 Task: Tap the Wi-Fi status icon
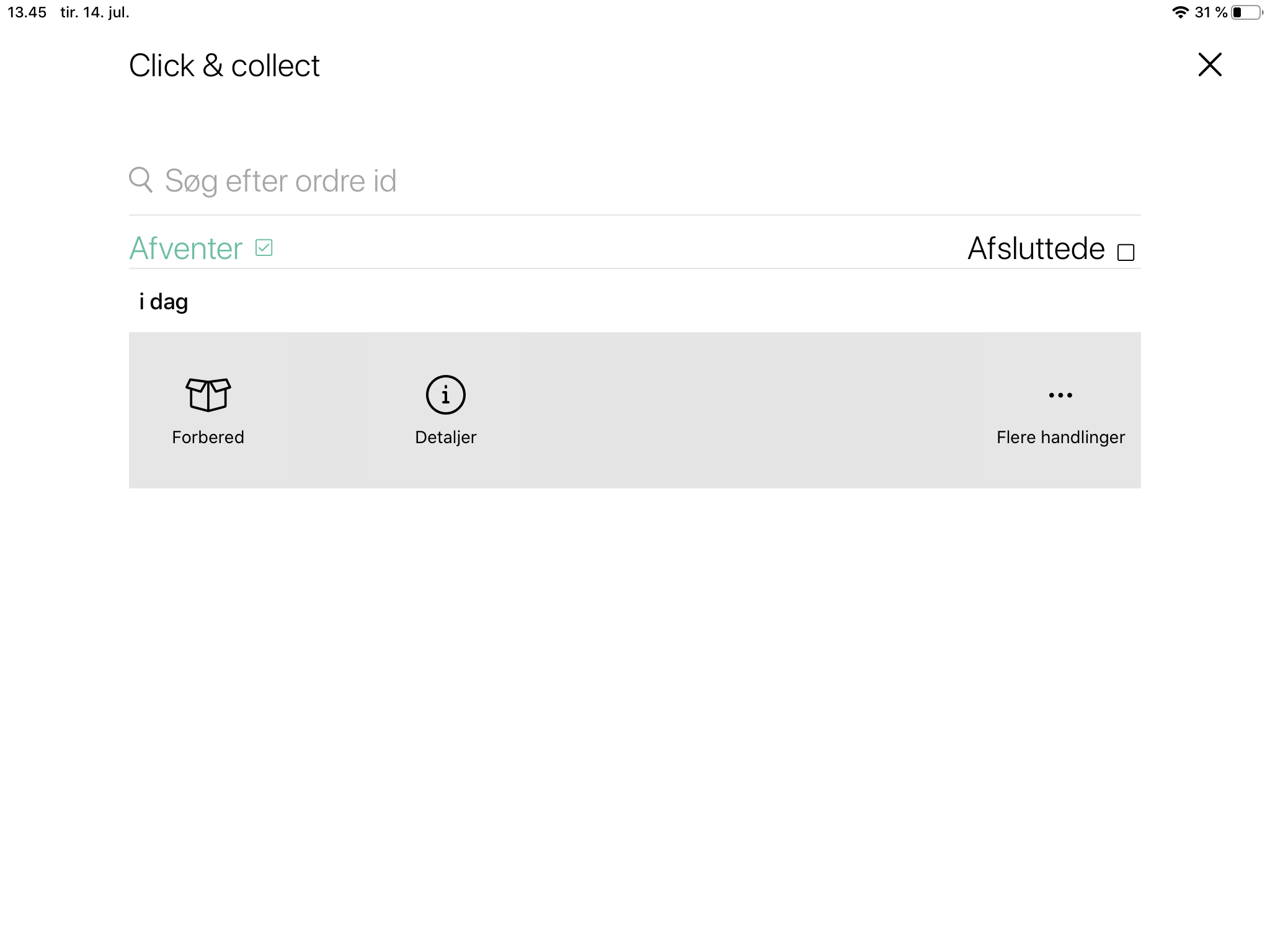coord(1180,12)
